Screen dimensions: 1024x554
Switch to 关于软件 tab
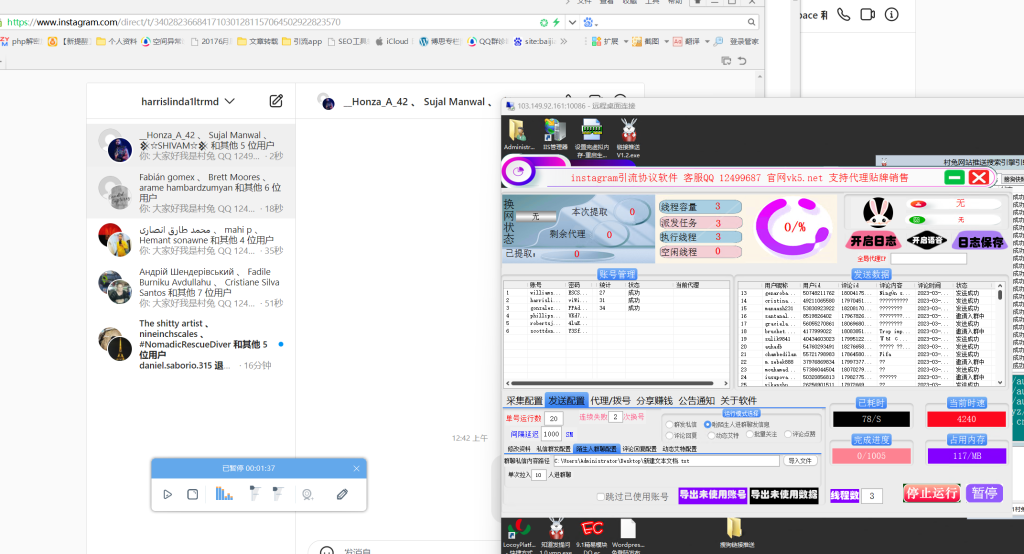click(x=739, y=400)
